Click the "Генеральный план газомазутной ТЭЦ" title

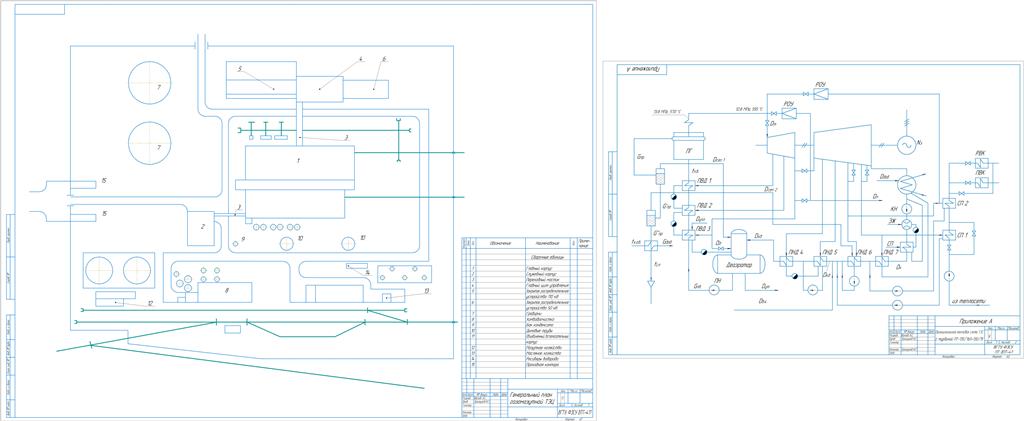(531, 399)
